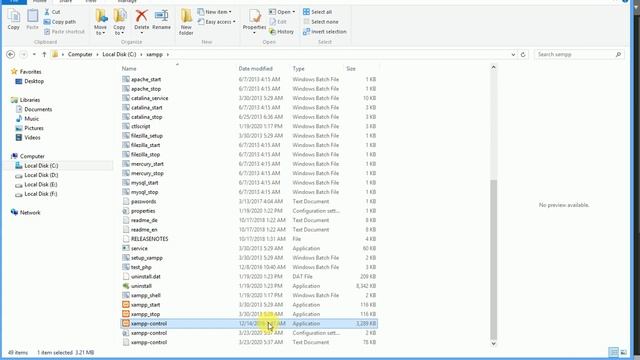Select Desktop in navigation pane
The height and width of the screenshot is (360, 640).
[29, 81]
